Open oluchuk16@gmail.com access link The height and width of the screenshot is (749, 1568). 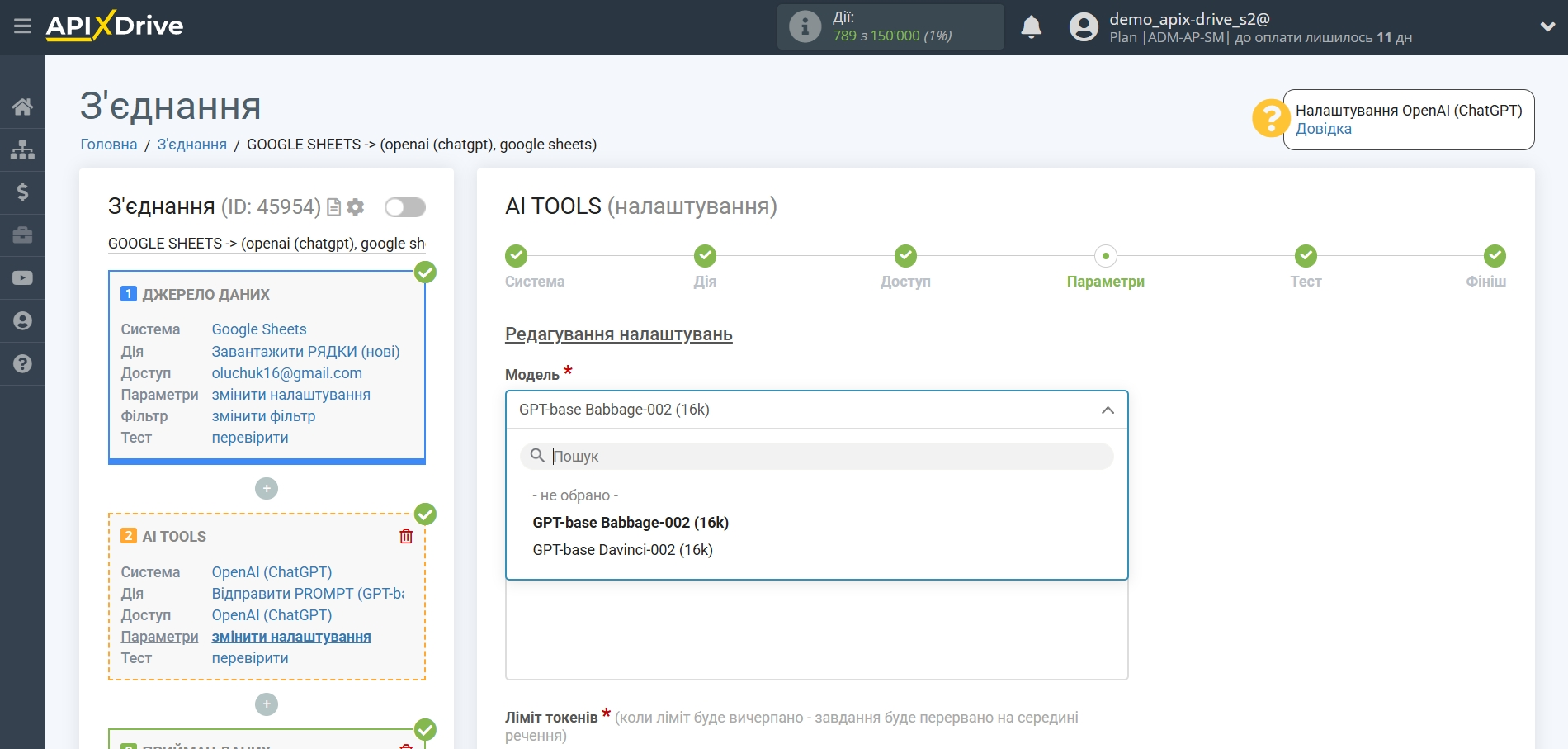click(x=286, y=373)
